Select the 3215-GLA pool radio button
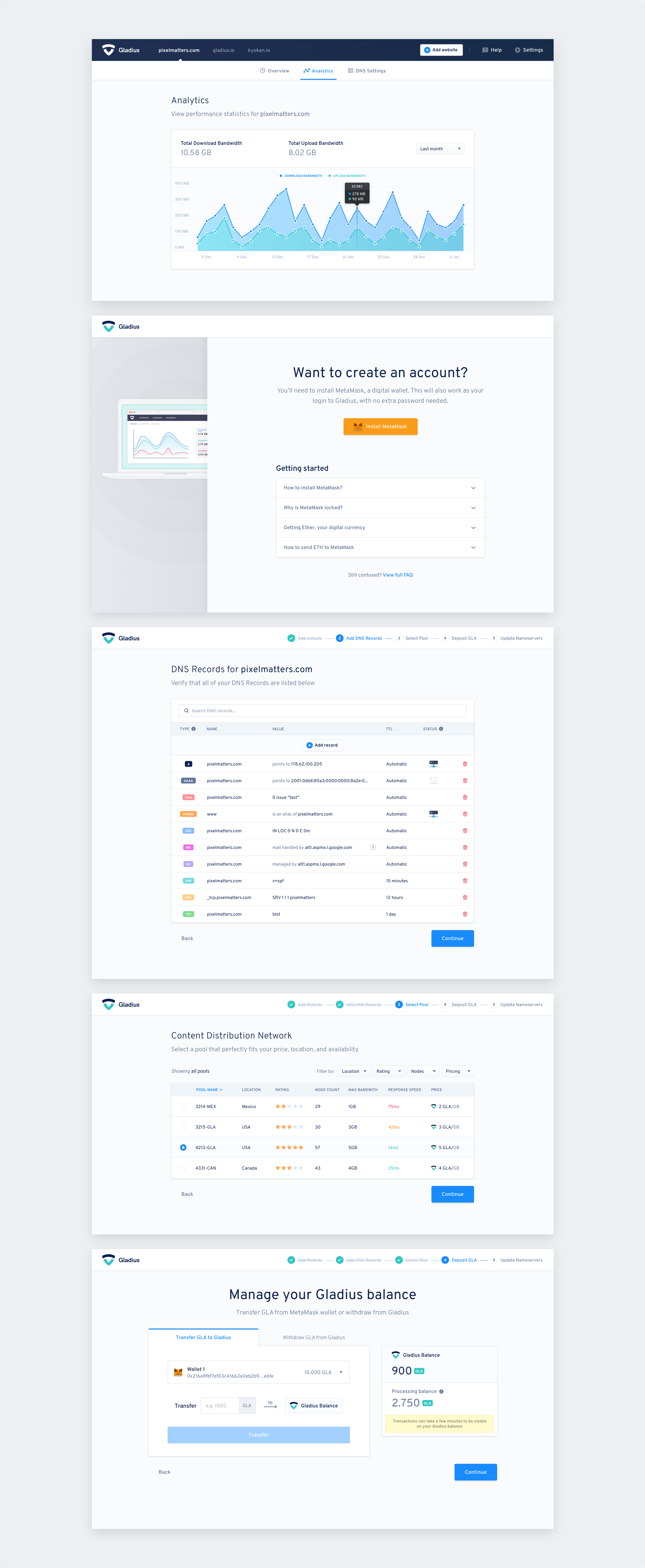Image resolution: width=645 pixels, height=1568 pixels. 183,1127
